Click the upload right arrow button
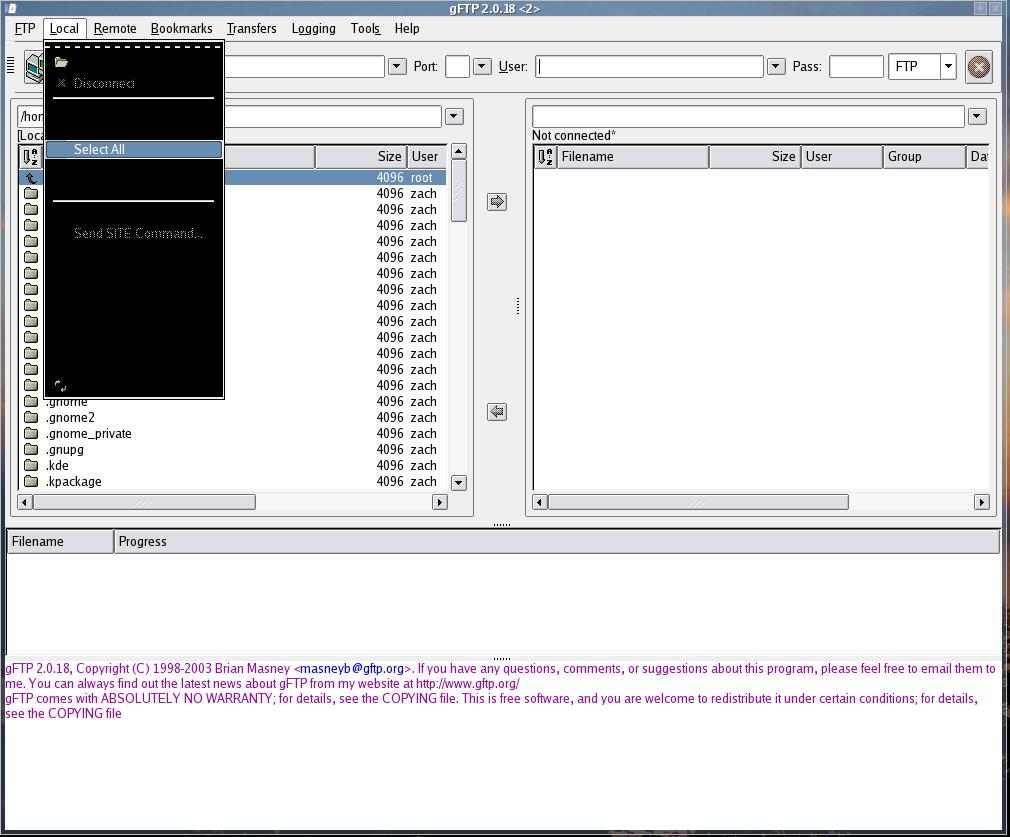 [x=497, y=202]
